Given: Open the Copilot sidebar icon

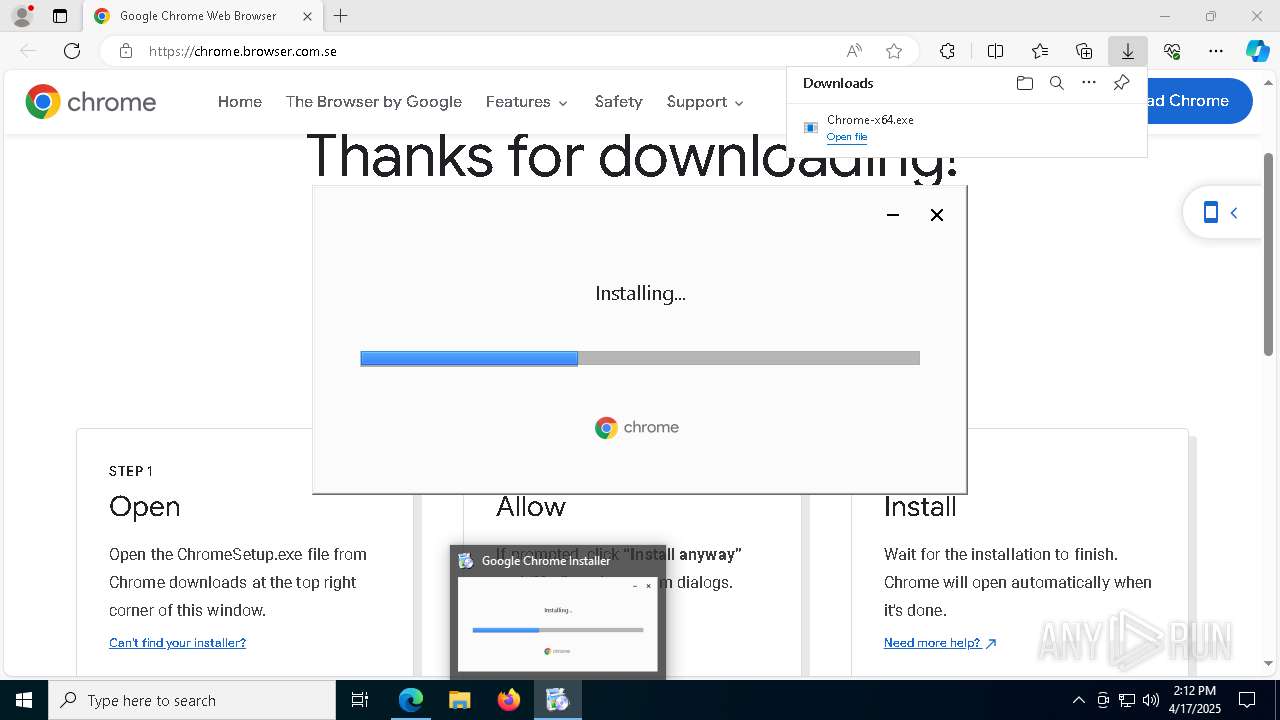Looking at the screenshot, I should tap(1257, 51).
